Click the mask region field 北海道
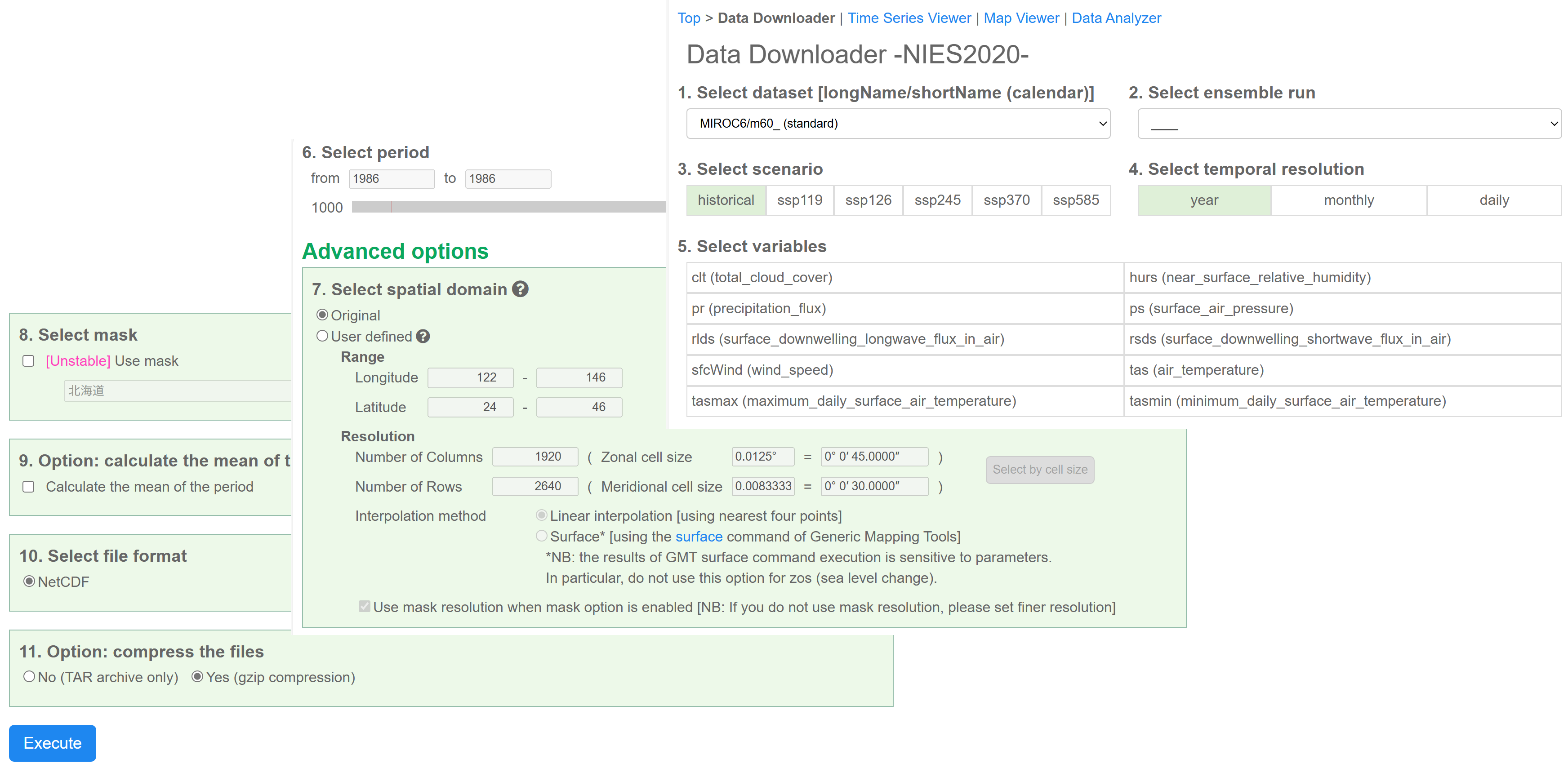Image resolution: width=1568 pixels, height=768 pixels. click(x=177, y=391)
